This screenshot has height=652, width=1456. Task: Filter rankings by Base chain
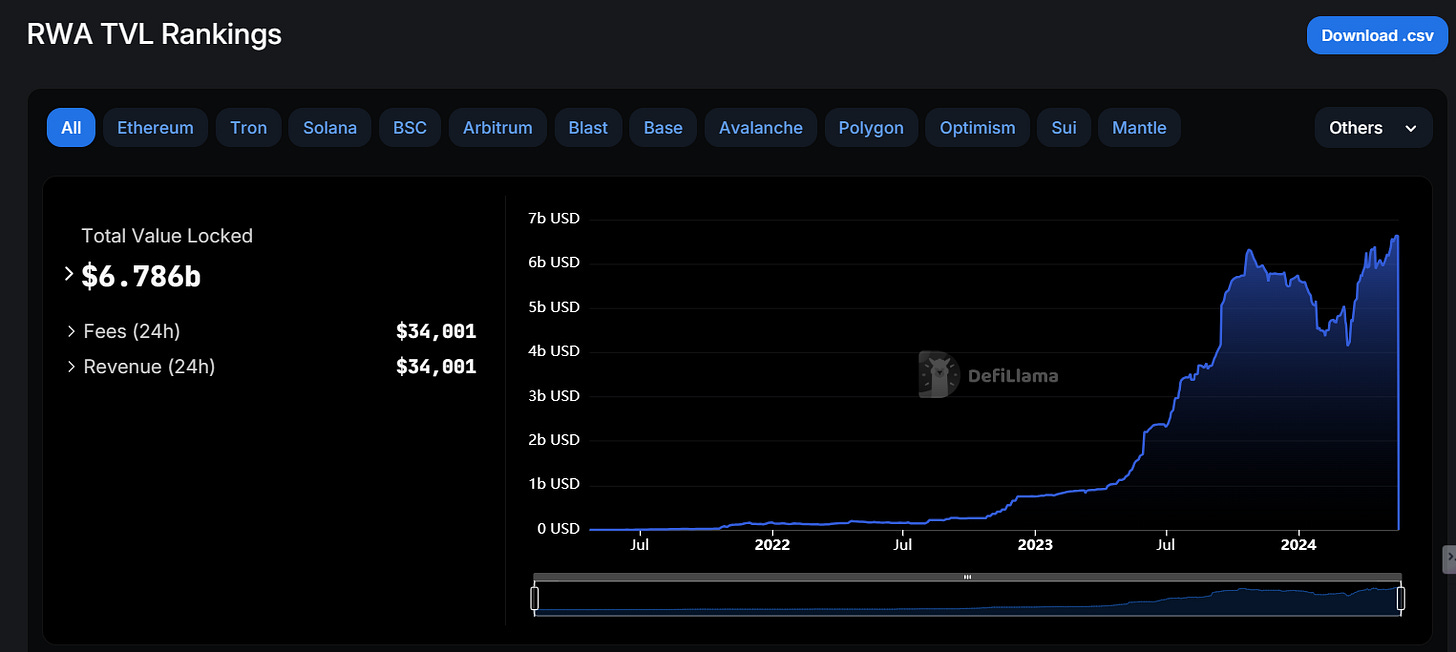663,128
